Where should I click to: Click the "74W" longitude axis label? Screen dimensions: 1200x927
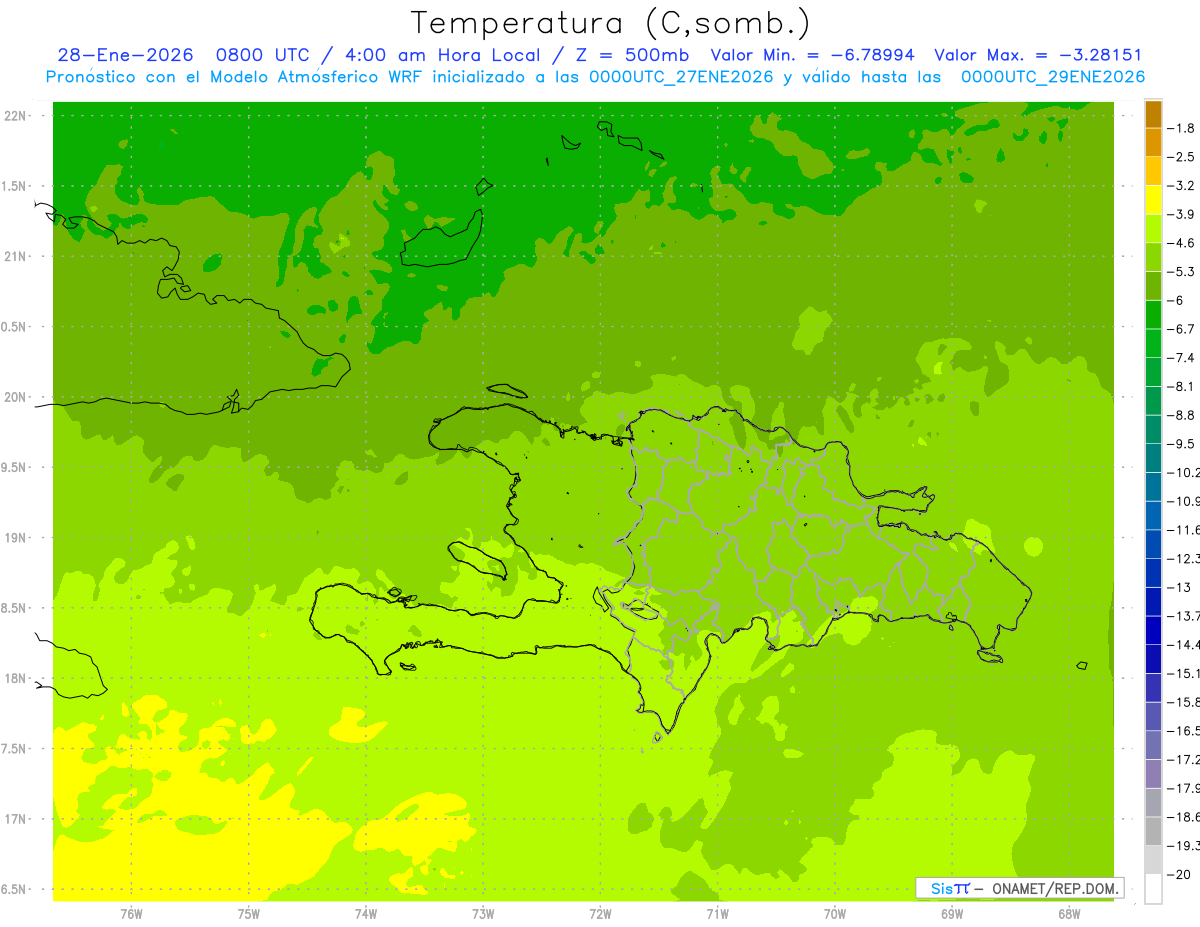[366, 914]
